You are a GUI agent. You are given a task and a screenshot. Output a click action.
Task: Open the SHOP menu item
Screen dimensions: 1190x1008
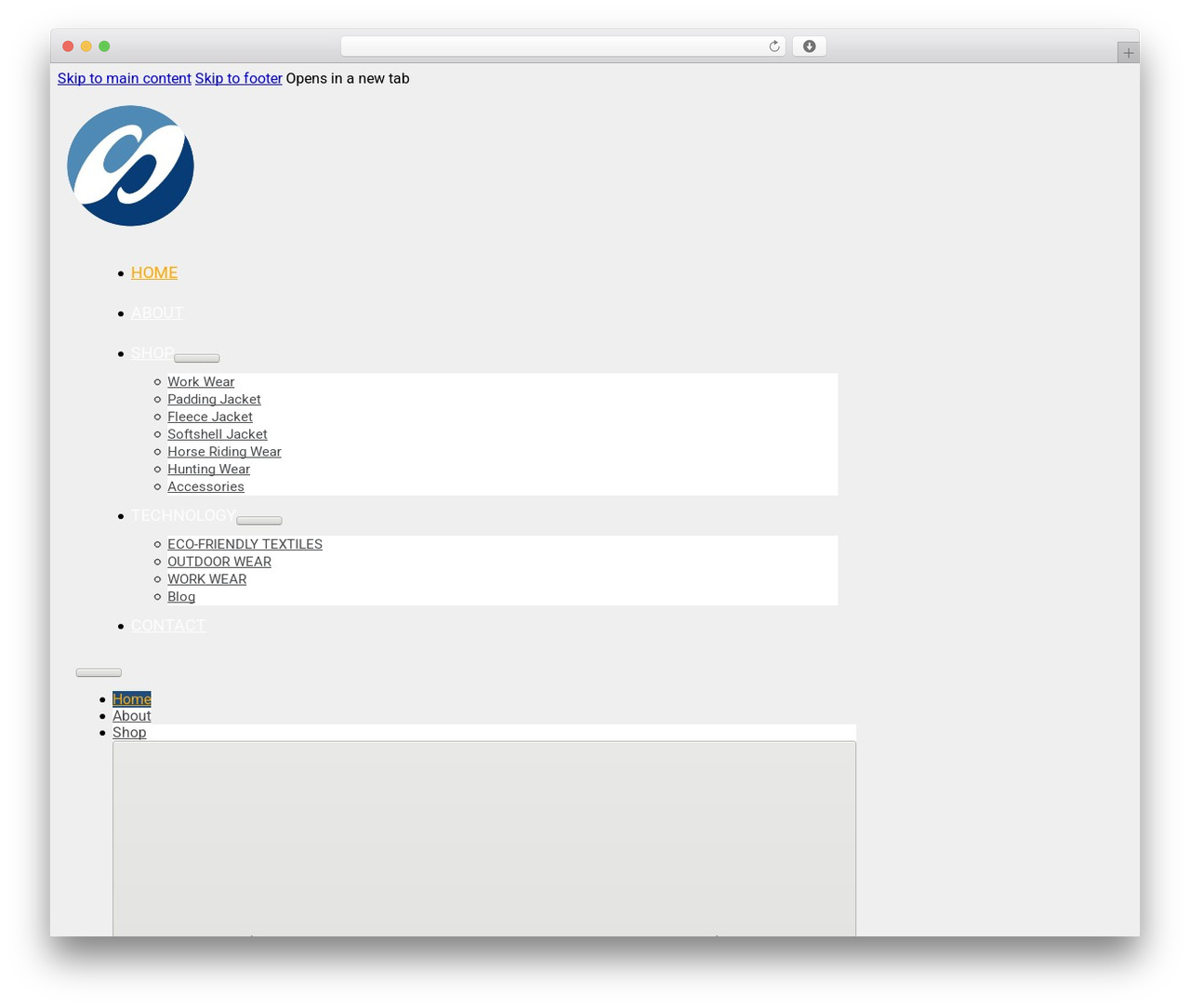(x=152, y=352)
